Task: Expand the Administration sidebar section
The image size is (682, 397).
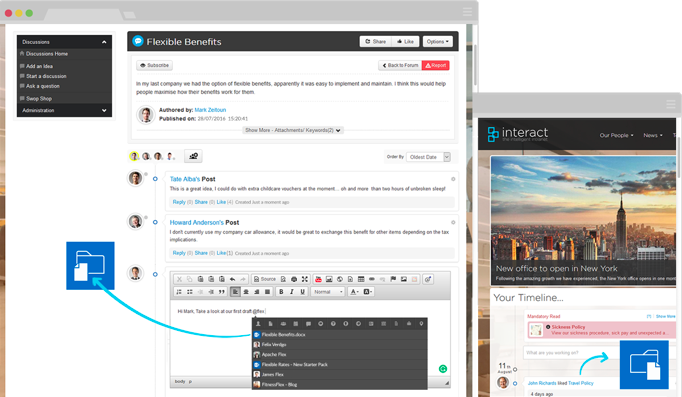Action: tap(104, 110)
